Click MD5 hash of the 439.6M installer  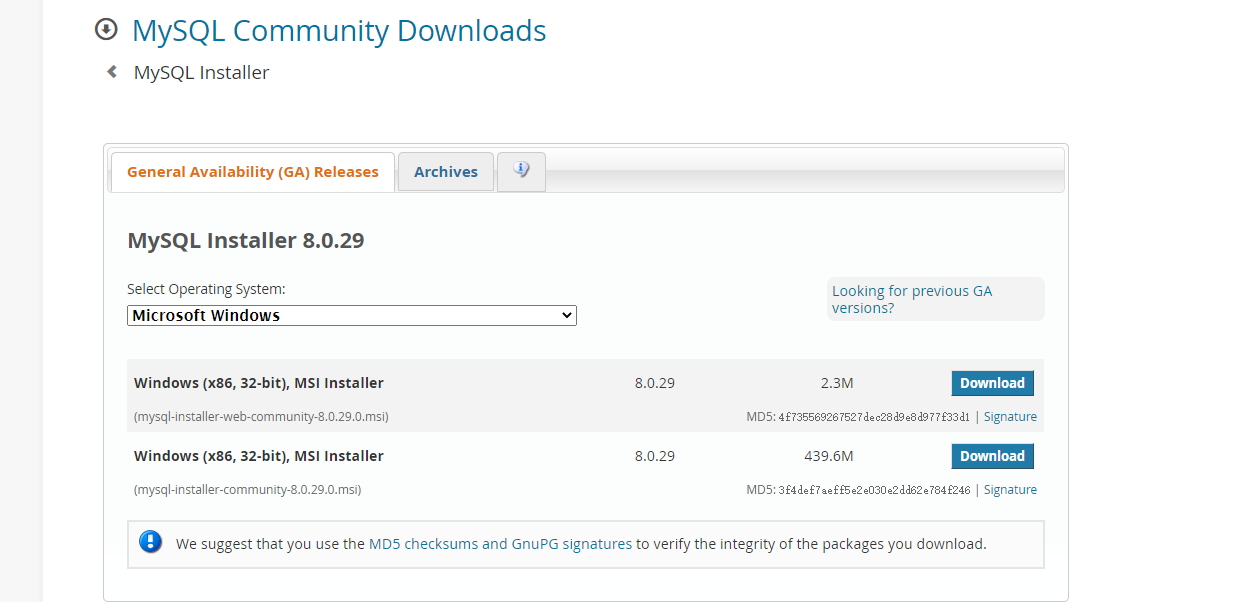pyautogui.click(x=874, y=490)
